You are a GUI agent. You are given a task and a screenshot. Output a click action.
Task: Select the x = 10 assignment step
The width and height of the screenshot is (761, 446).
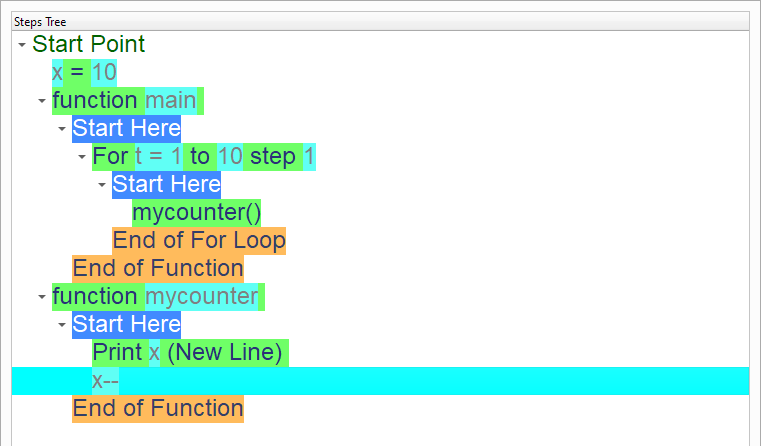[84, 72]
